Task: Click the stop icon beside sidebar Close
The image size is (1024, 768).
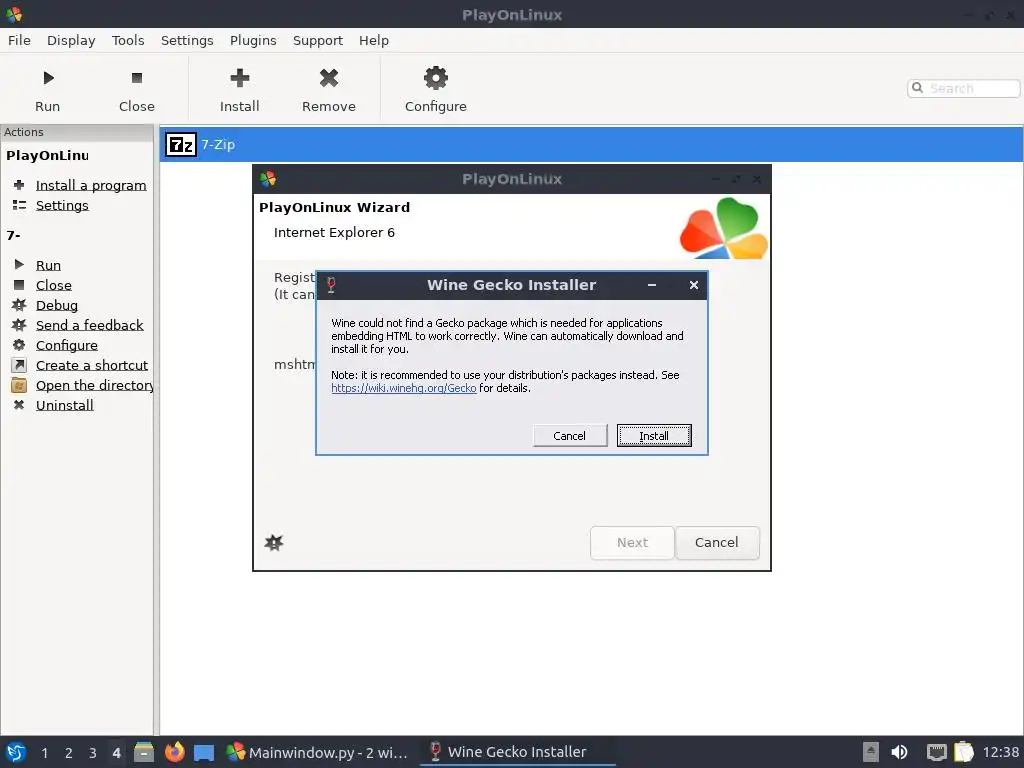Action: coord(19,285)
